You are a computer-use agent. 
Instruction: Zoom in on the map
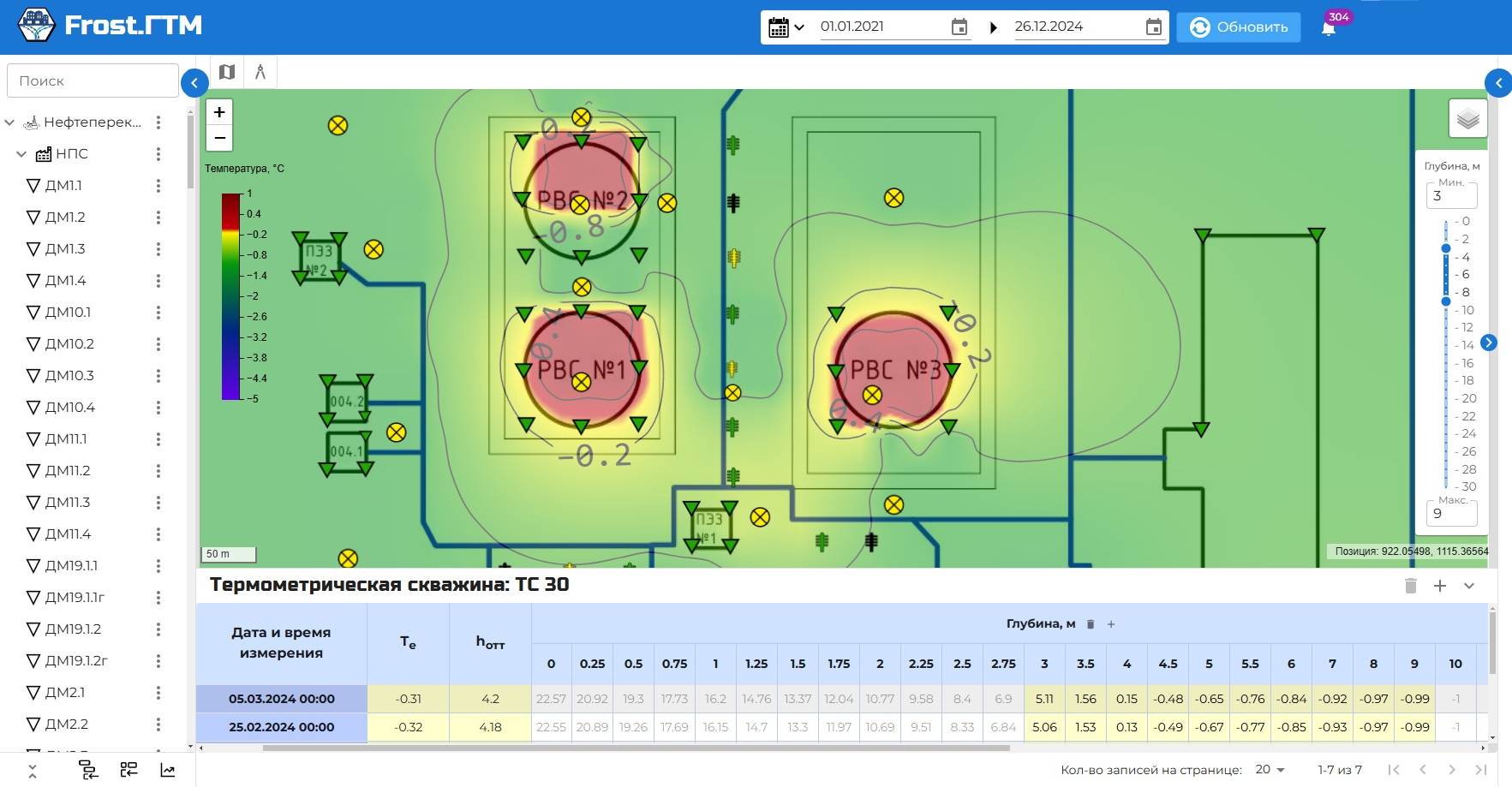(x=219, y=112)
